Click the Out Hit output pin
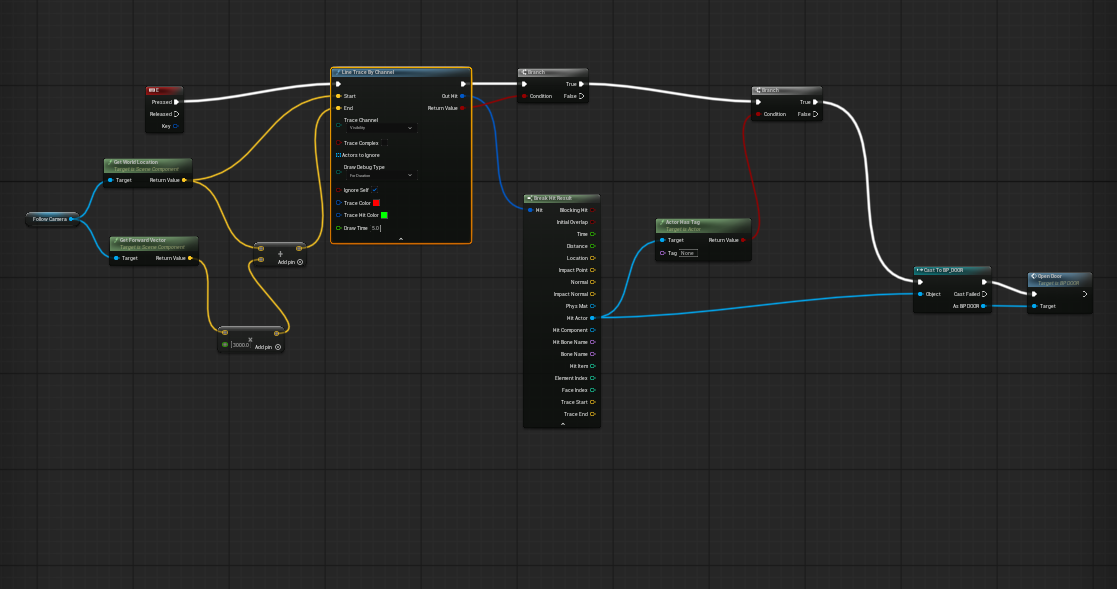 tap(462, 96)
